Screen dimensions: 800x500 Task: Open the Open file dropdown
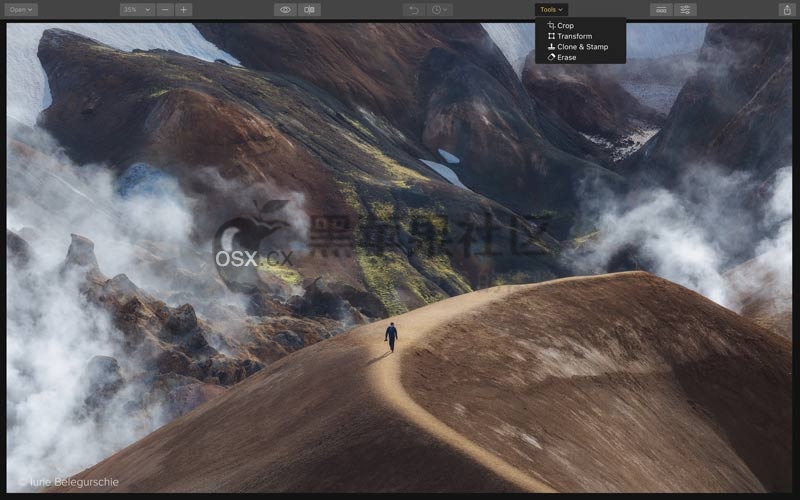(x=21, y=10)
